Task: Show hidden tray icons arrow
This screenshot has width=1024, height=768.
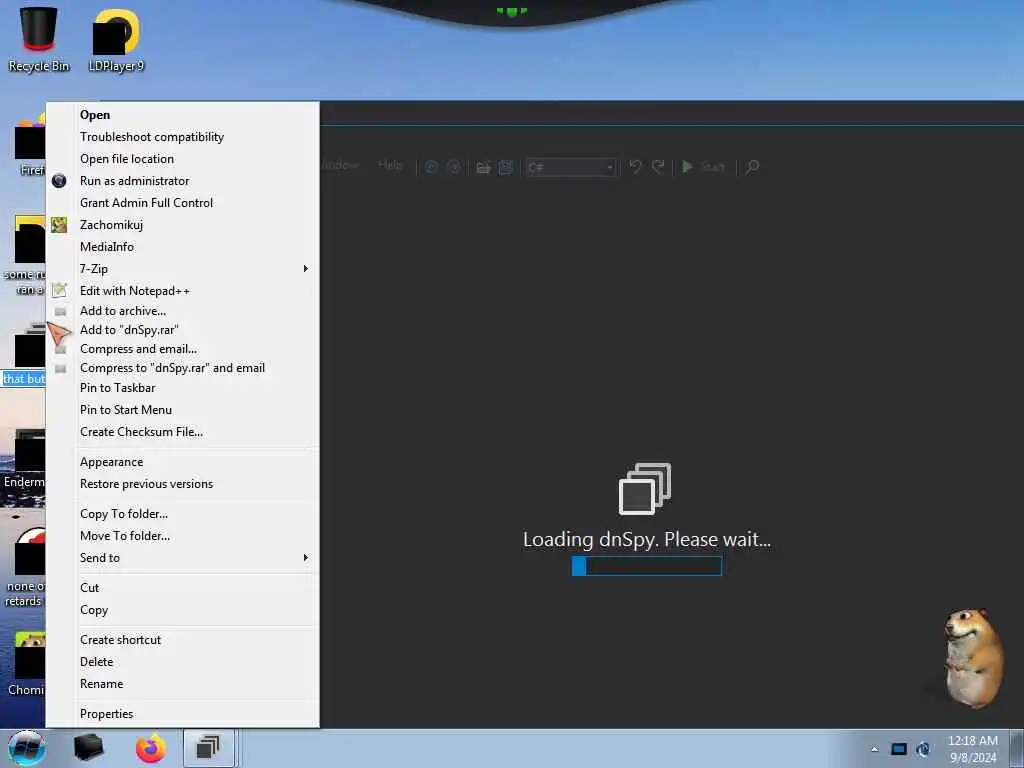Action: (874, 749)
